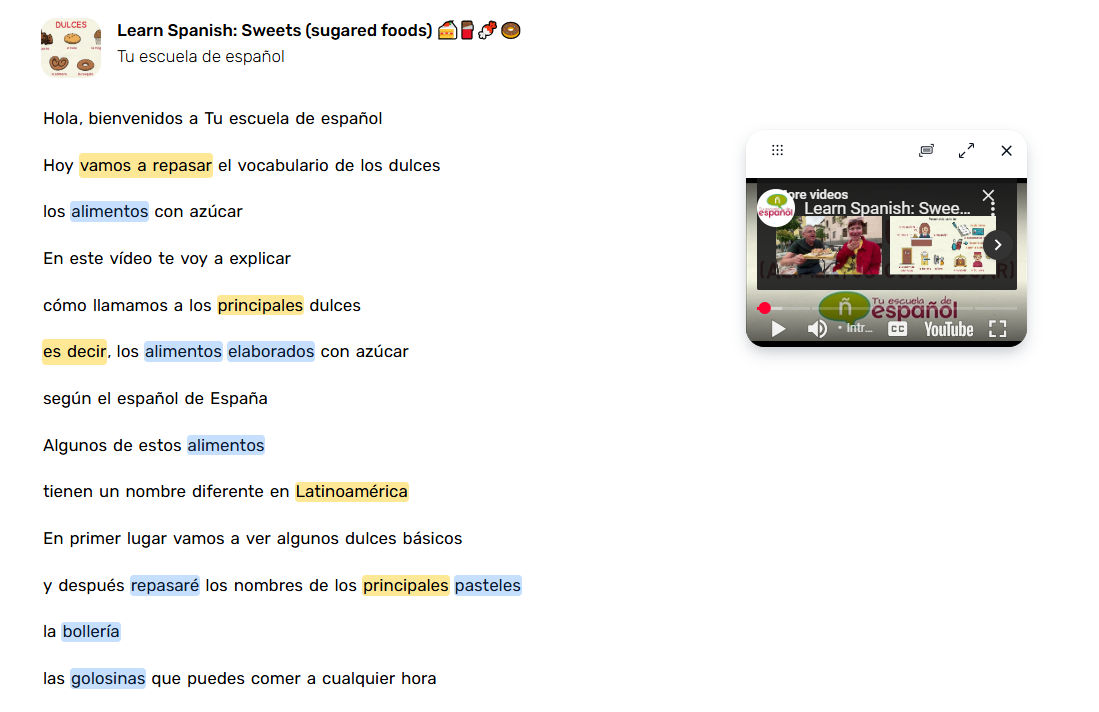Click the channel logo in the video

click(x=776, y=208)
